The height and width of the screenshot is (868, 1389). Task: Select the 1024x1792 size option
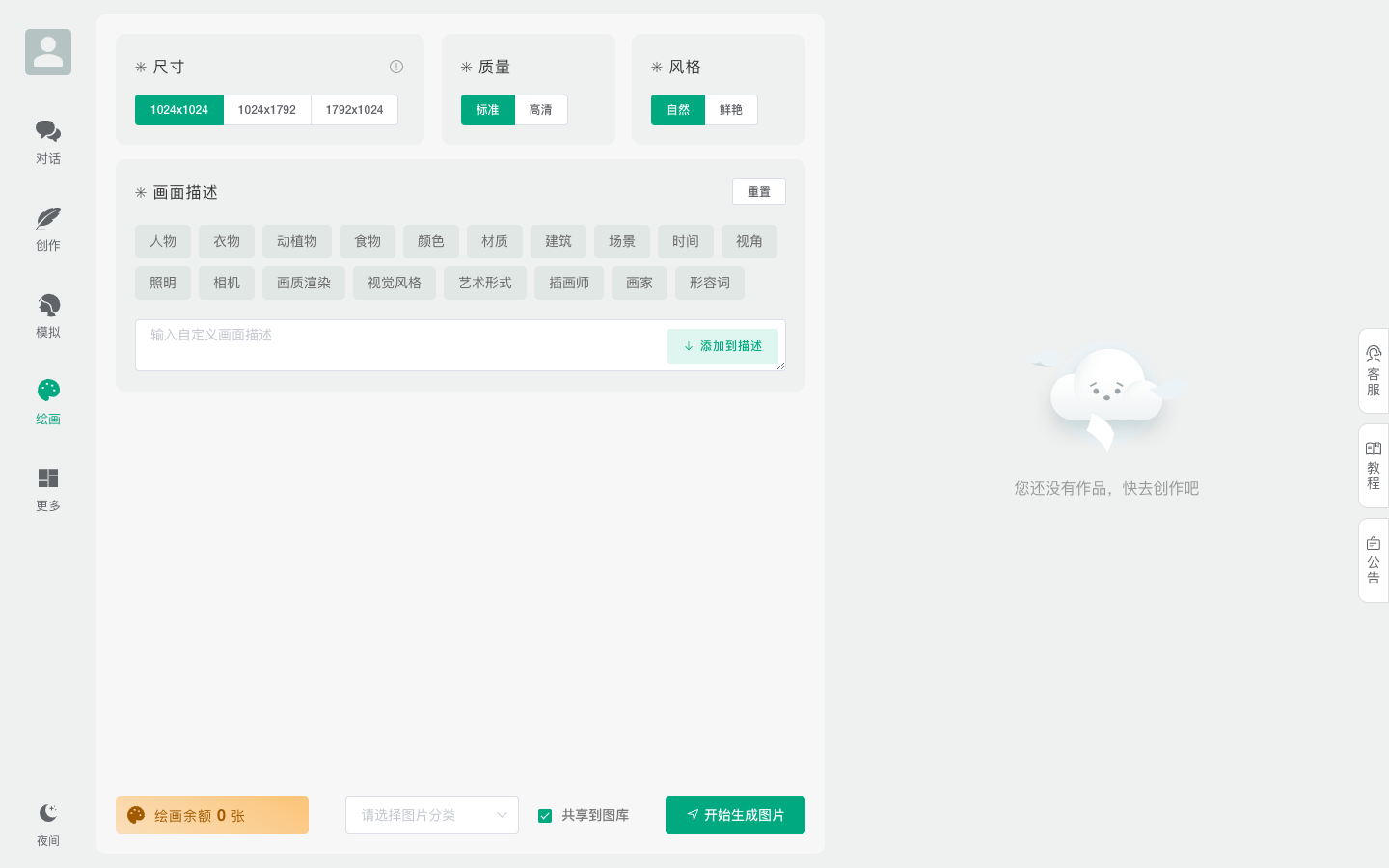click(x=267, y=110)
